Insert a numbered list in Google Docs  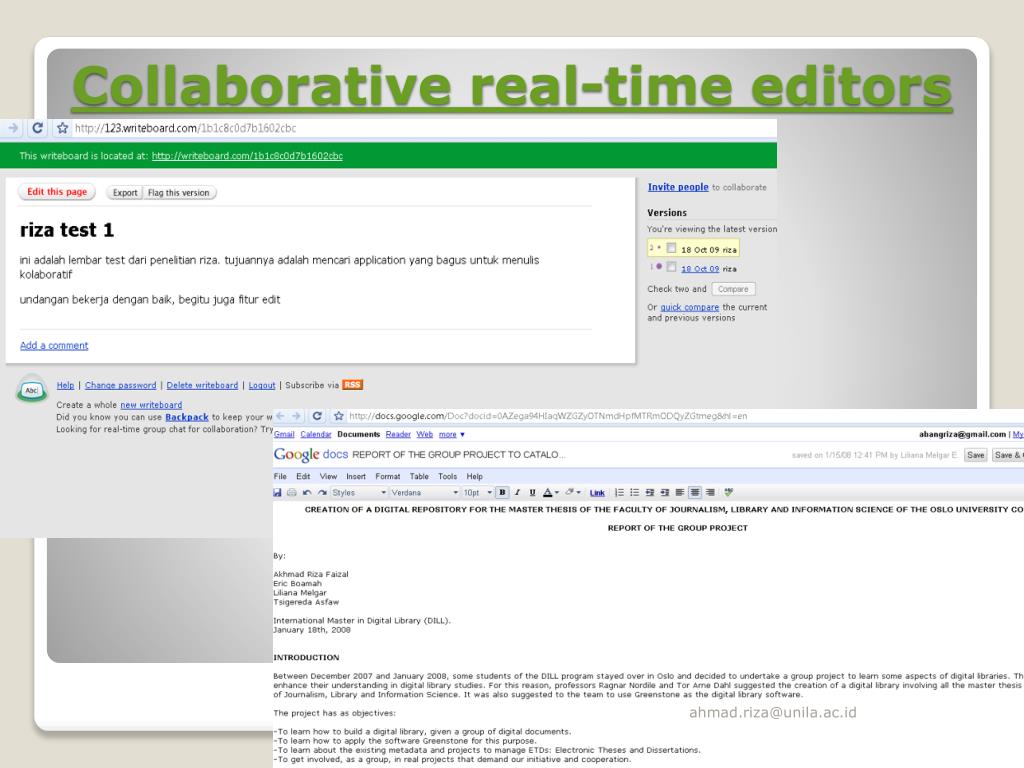click(619, 493)
